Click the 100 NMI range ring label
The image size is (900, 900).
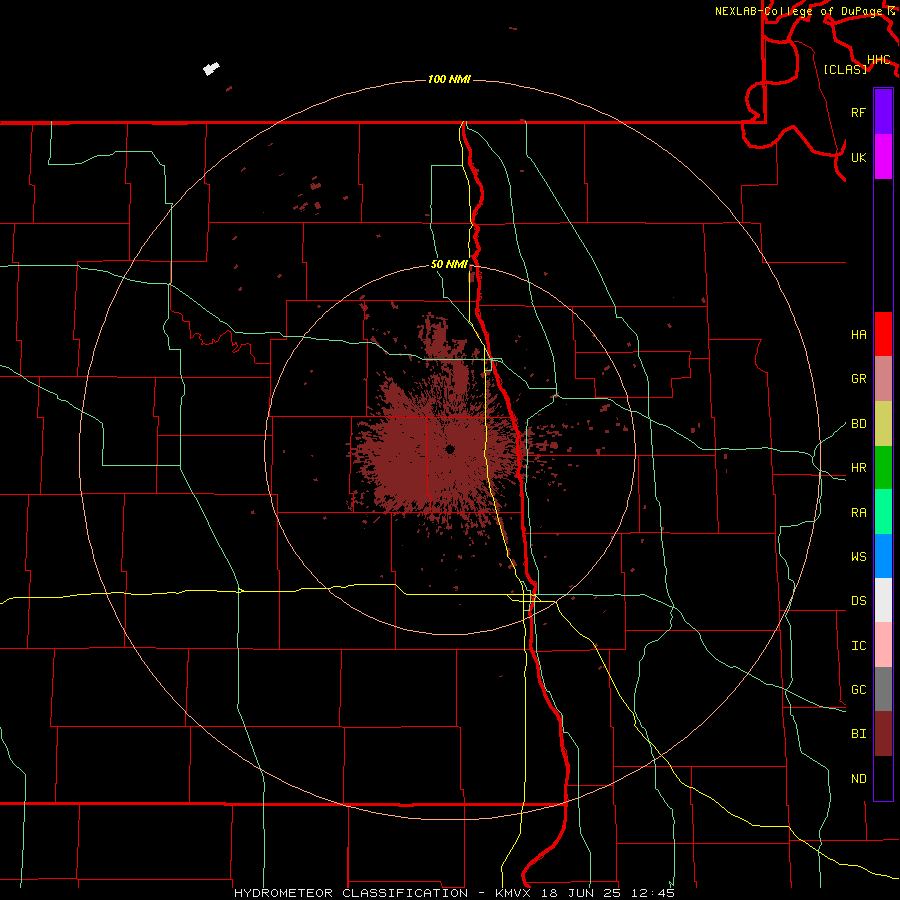click(x=449, y=79)
